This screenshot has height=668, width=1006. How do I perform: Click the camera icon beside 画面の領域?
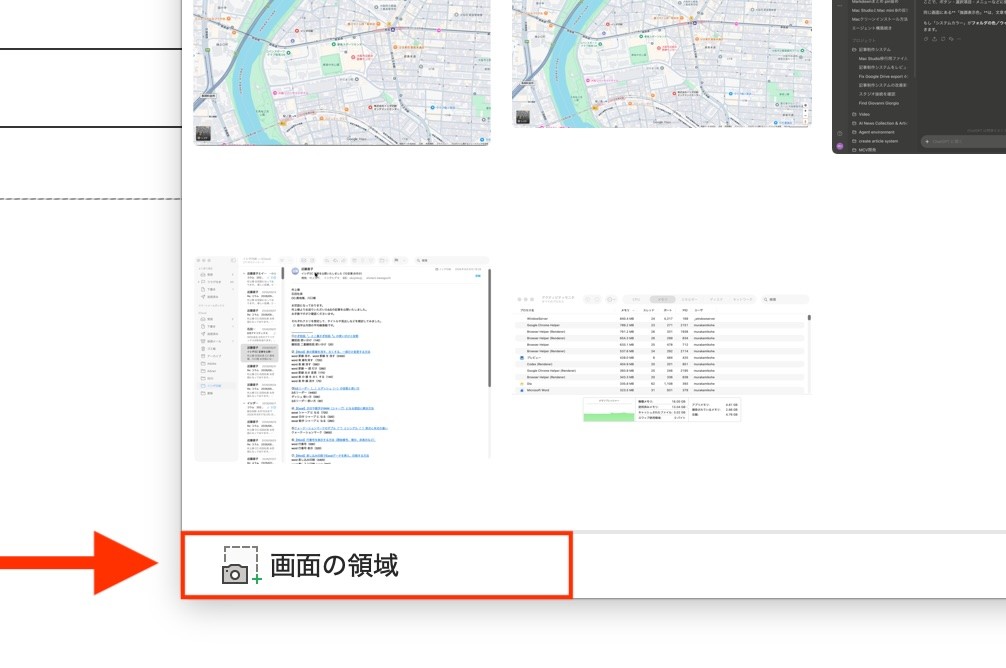[242, 565]
